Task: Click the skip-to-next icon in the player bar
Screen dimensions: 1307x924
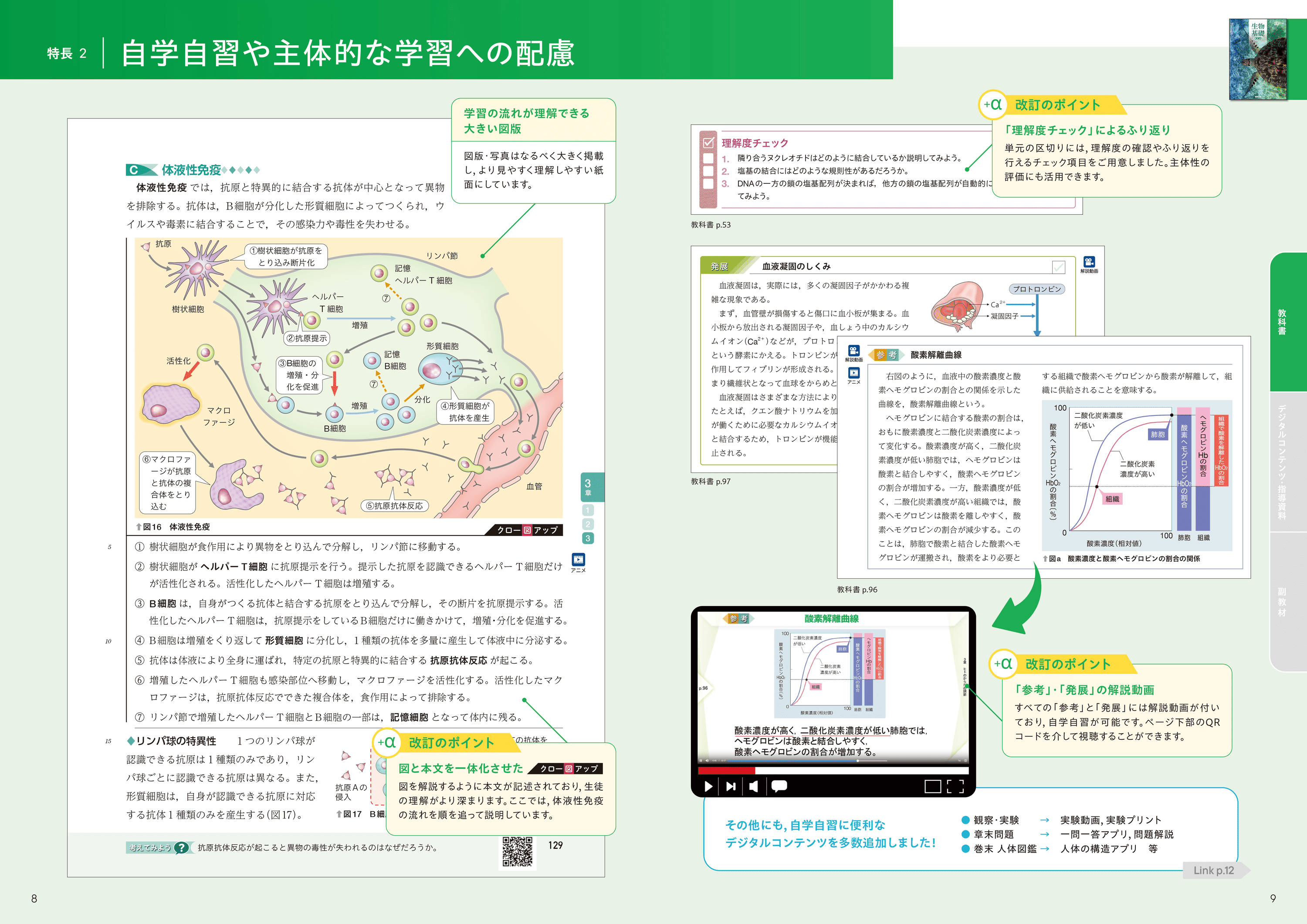Action: coord(730,786)
